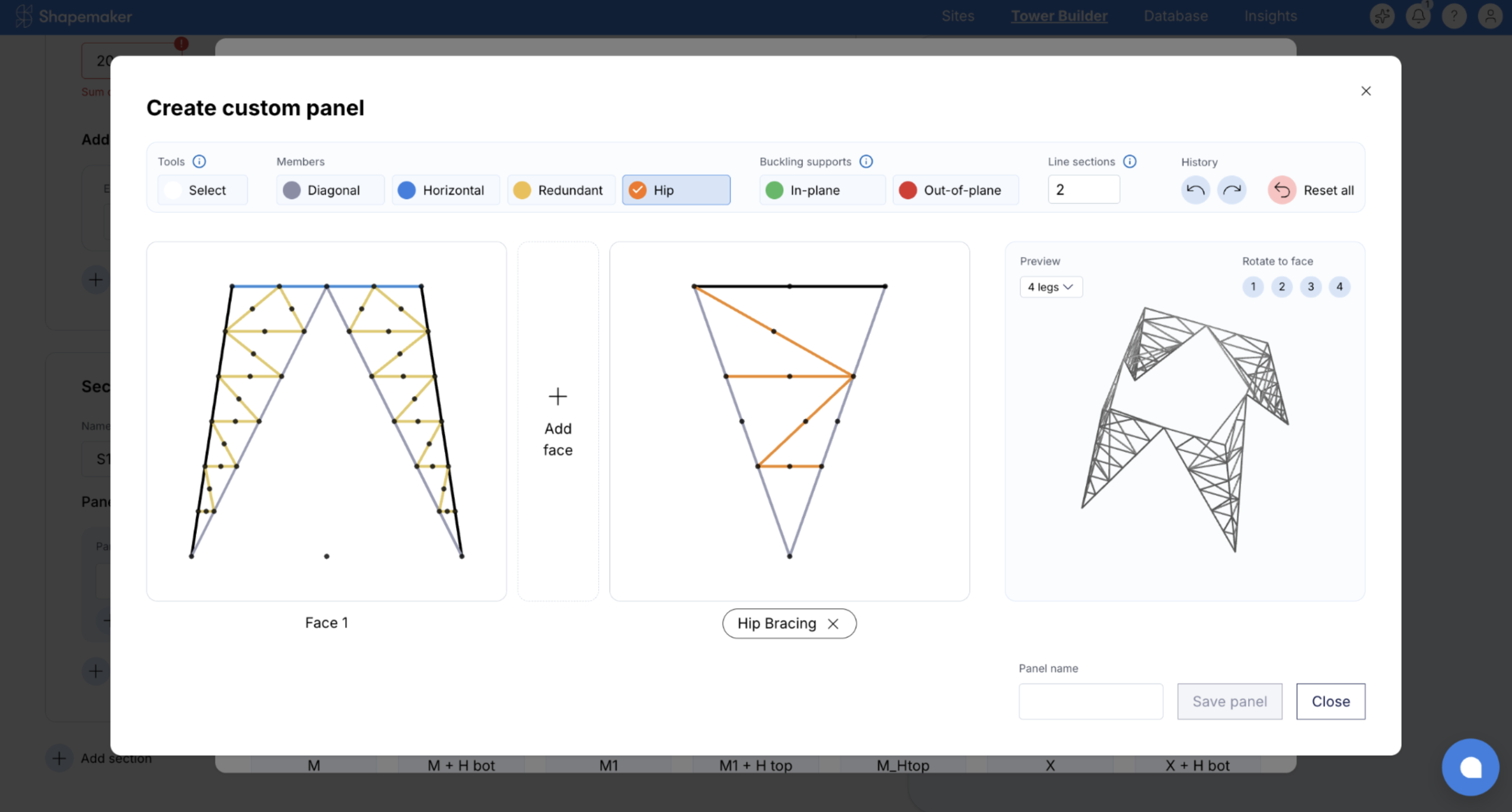Rotate preview to face 3
Image resolution: width=1512 pixels, height=812 pixels.
1311,287
